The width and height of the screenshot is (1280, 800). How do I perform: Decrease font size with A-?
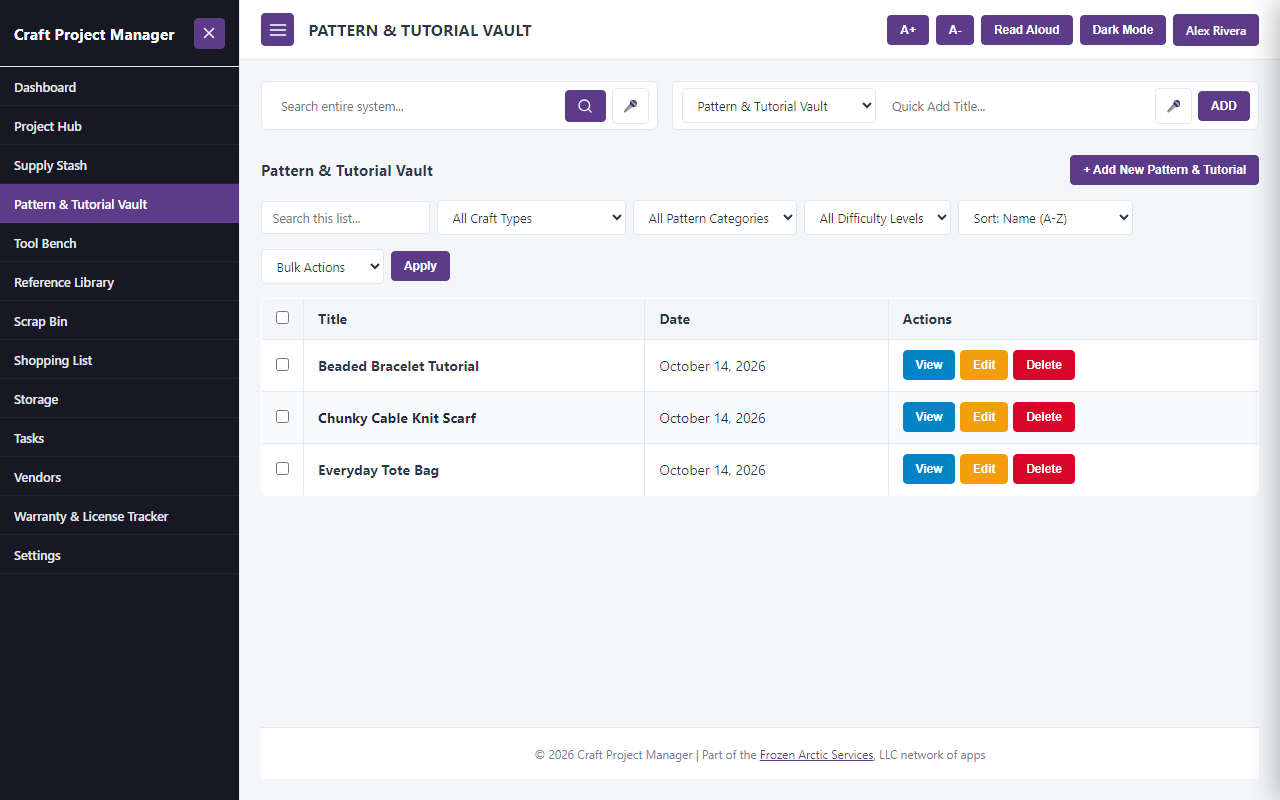pos(955,30)
